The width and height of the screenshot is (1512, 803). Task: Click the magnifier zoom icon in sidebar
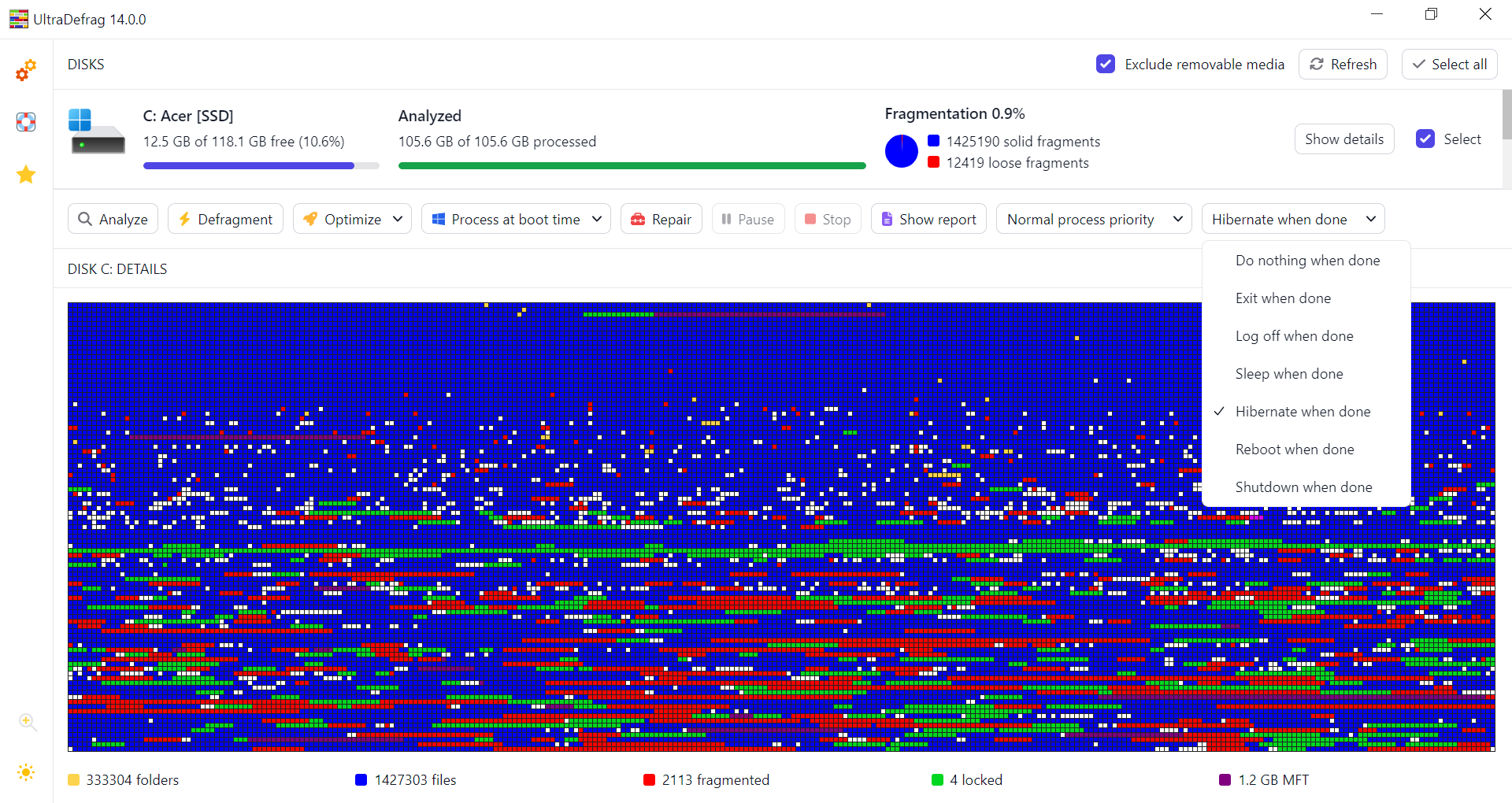(28, 722)
